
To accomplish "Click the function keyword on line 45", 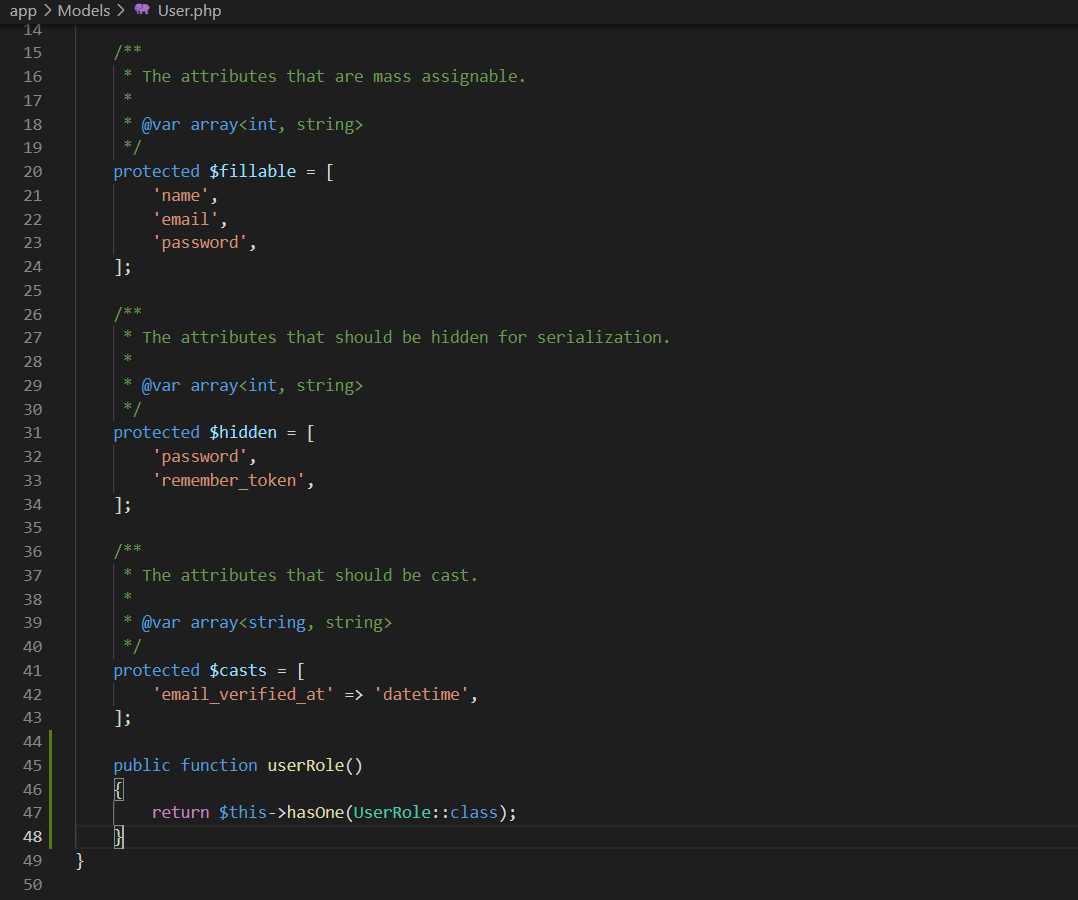I will (219, 765).
